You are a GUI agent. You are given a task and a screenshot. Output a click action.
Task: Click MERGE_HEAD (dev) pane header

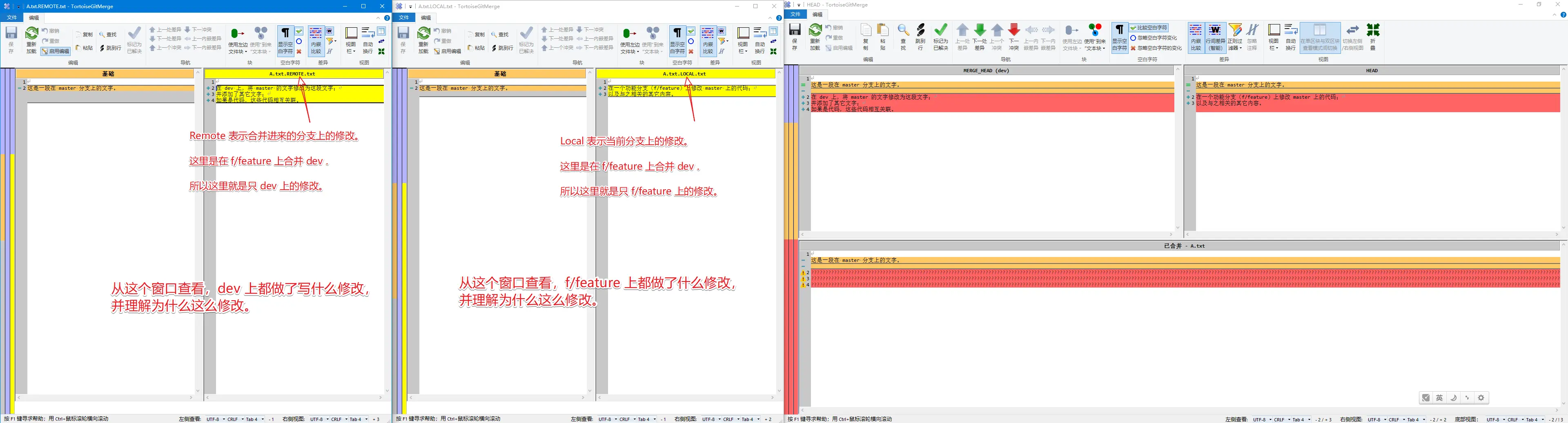986,71
